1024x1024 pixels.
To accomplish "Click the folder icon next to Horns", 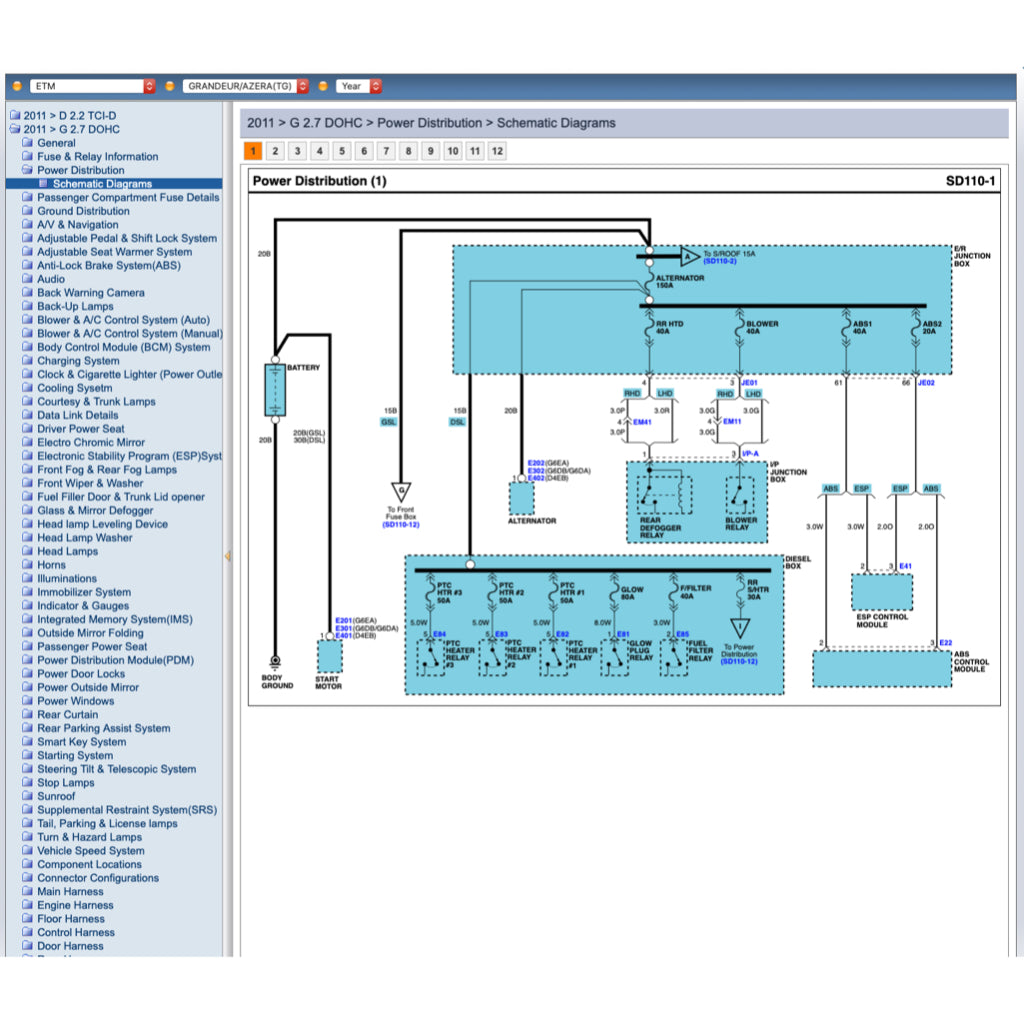I will coord(27,565).
